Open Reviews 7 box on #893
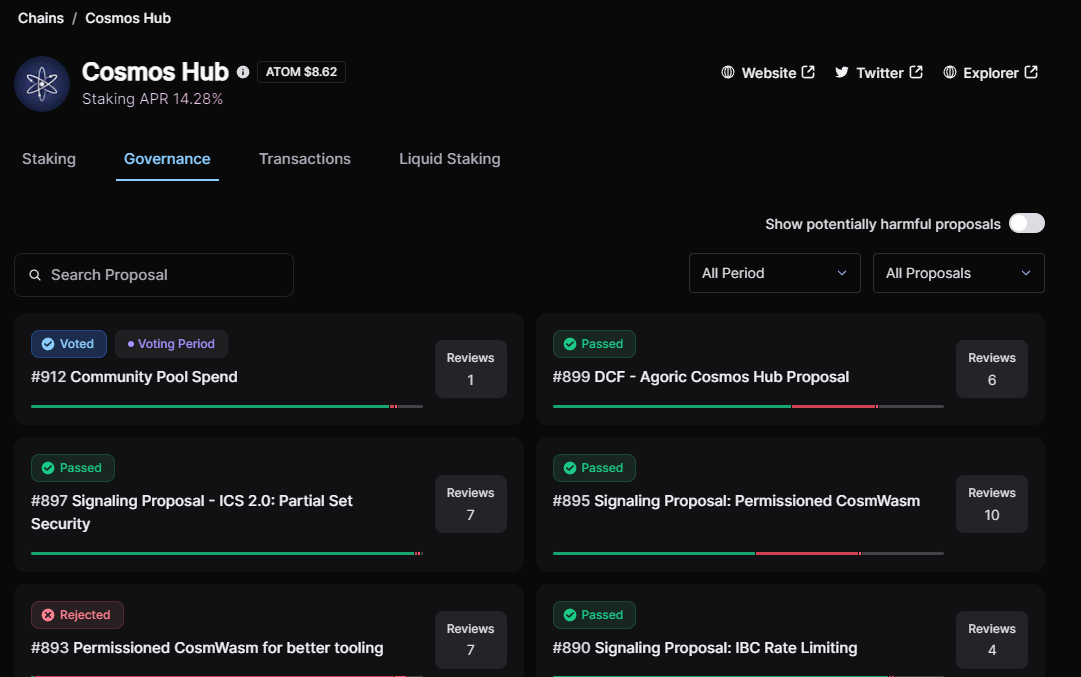1081x677 pixels. click(x=471, y=640)
